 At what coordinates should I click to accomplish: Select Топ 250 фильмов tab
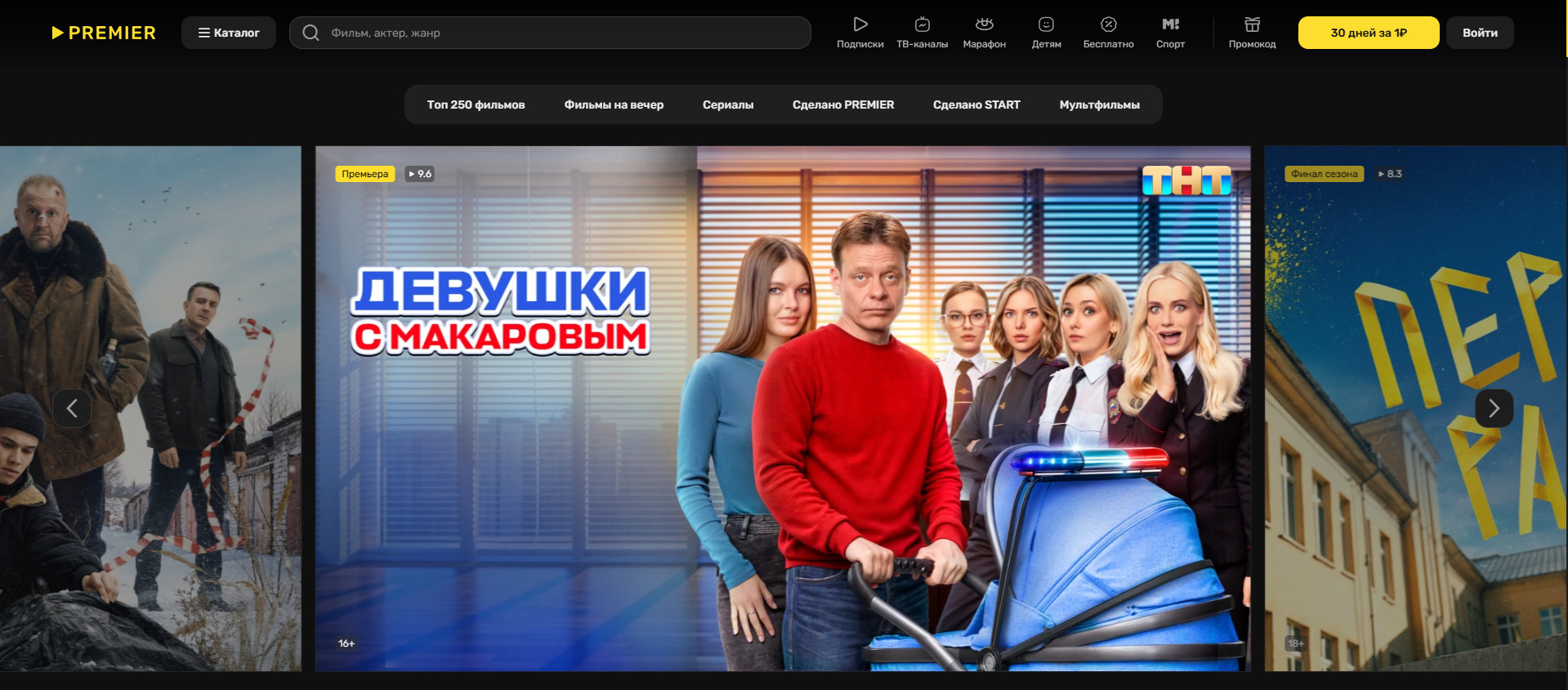pos(476,105)
